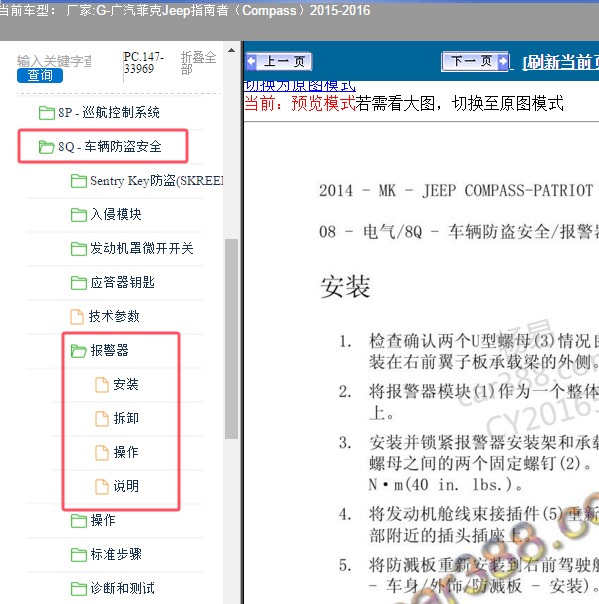Collapse 报警器 tree node
599x604 pixels.
pos(109,350)
